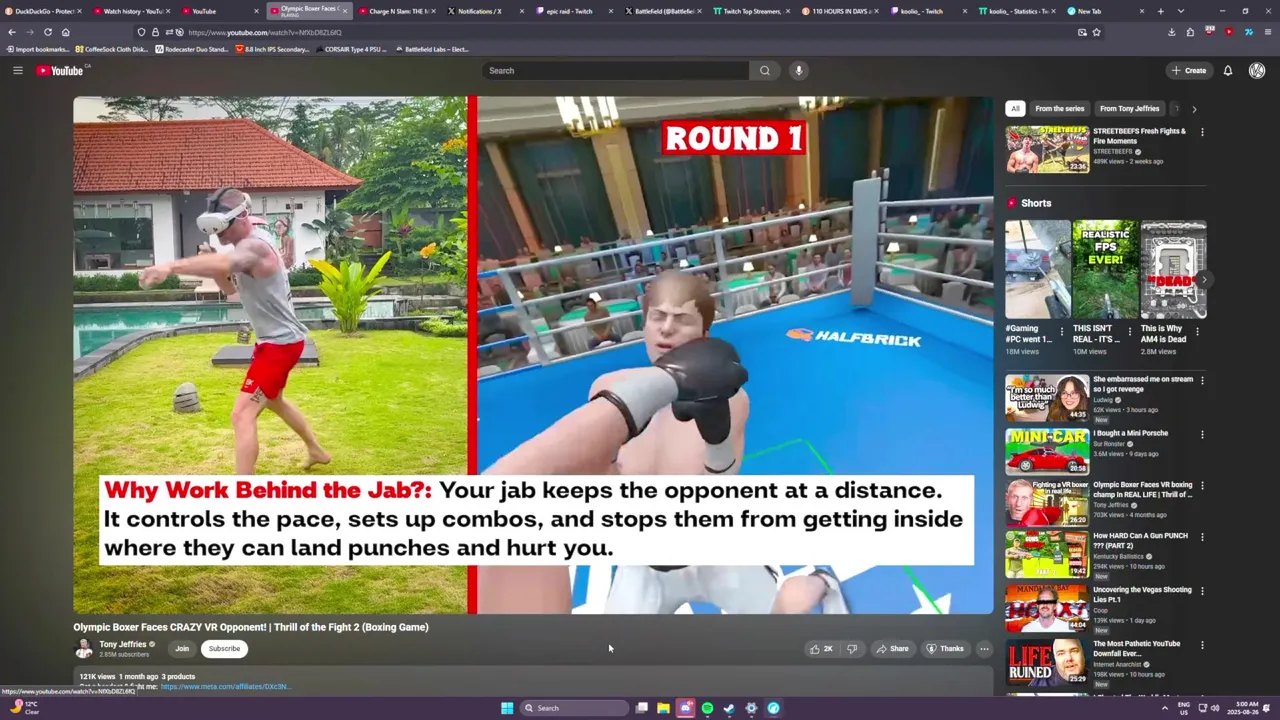Start voice search with microphone icon
This screenshot has width=1280, height=720.
pyautogui.click(x=798, y=70)
